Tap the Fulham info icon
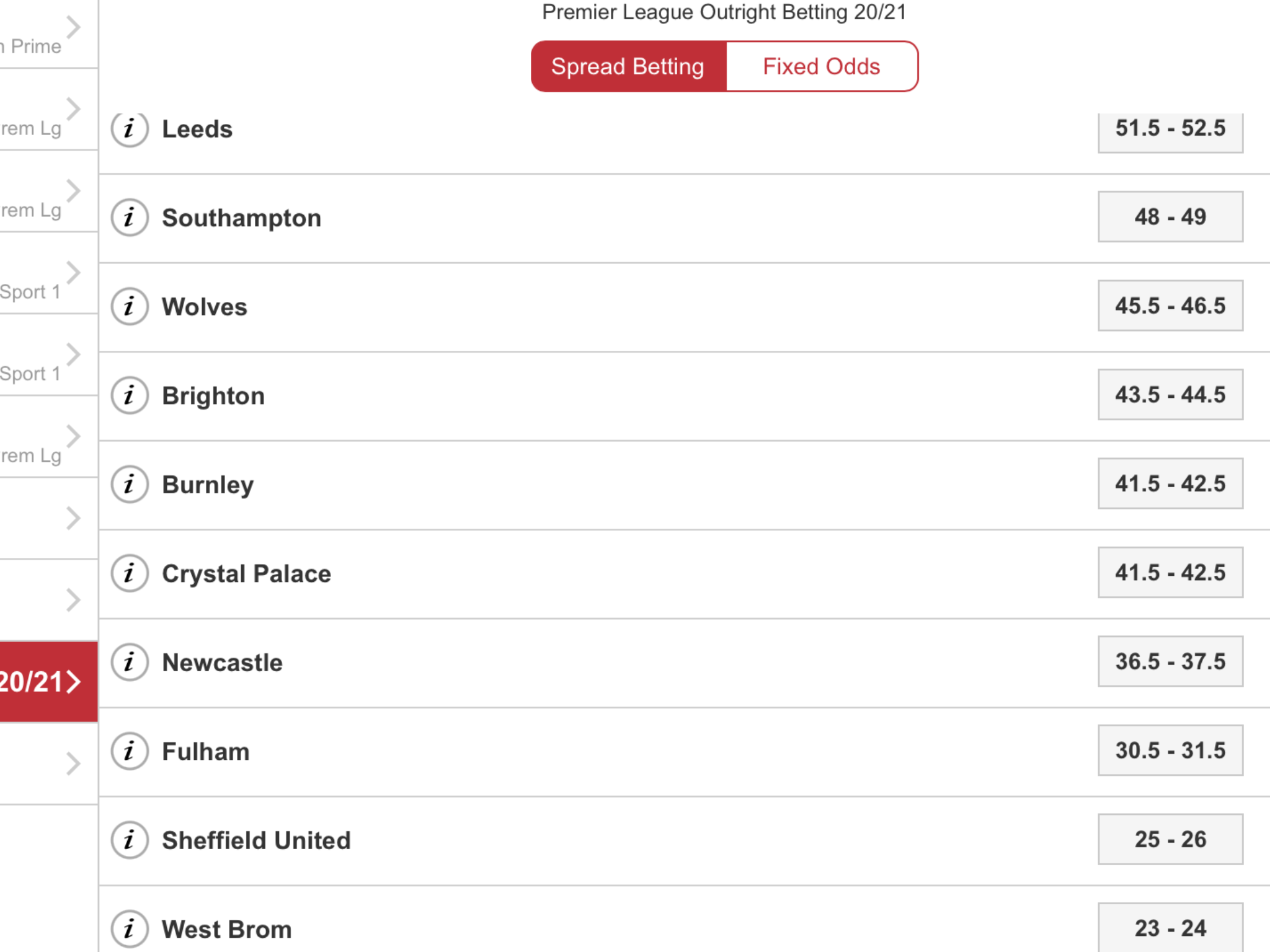Image resolution: width=1270 pixels, height=952 pixels. (x=130, y=751)
